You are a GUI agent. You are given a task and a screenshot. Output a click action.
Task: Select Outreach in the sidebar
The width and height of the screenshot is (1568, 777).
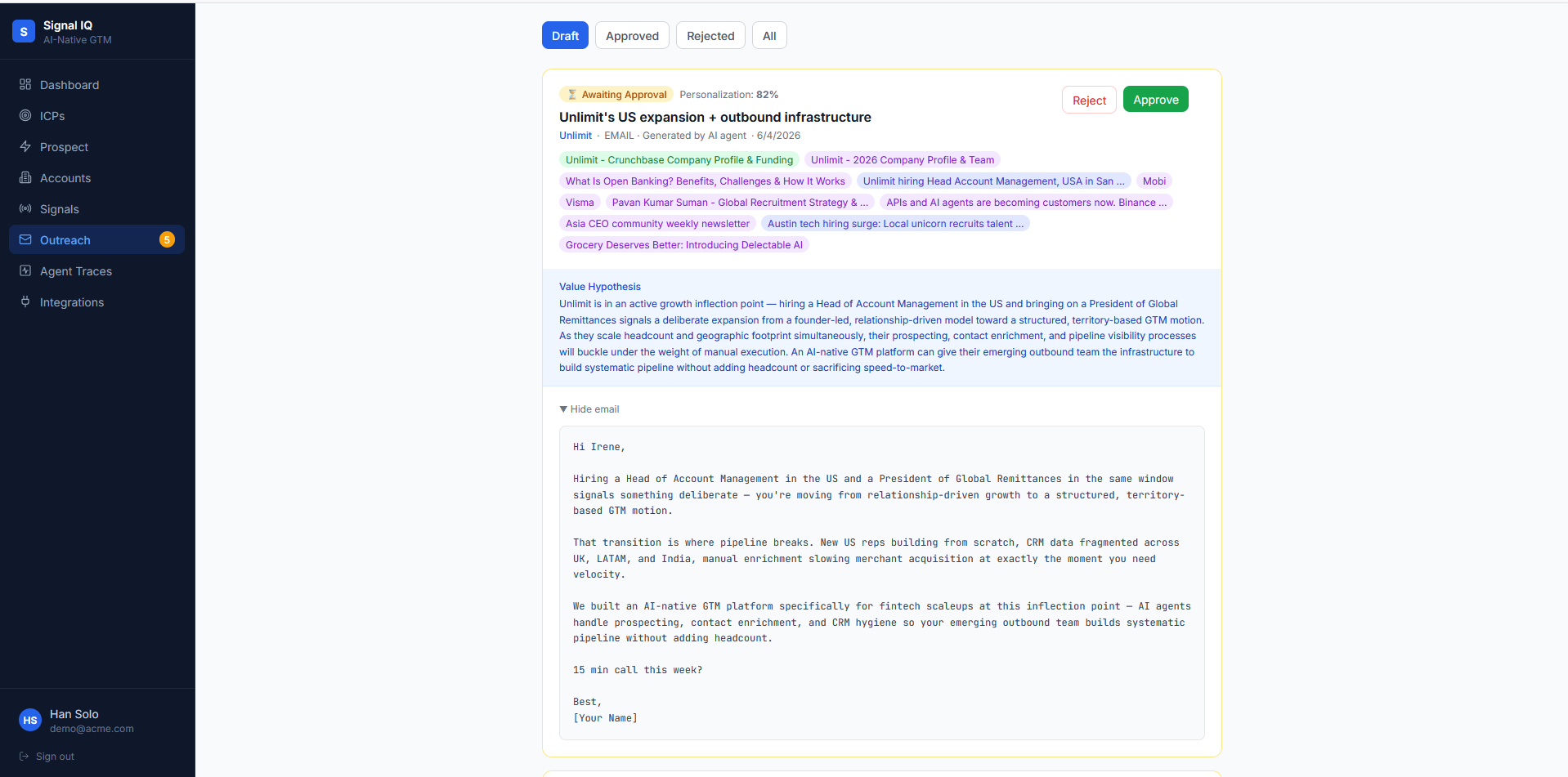coord(96,240)
